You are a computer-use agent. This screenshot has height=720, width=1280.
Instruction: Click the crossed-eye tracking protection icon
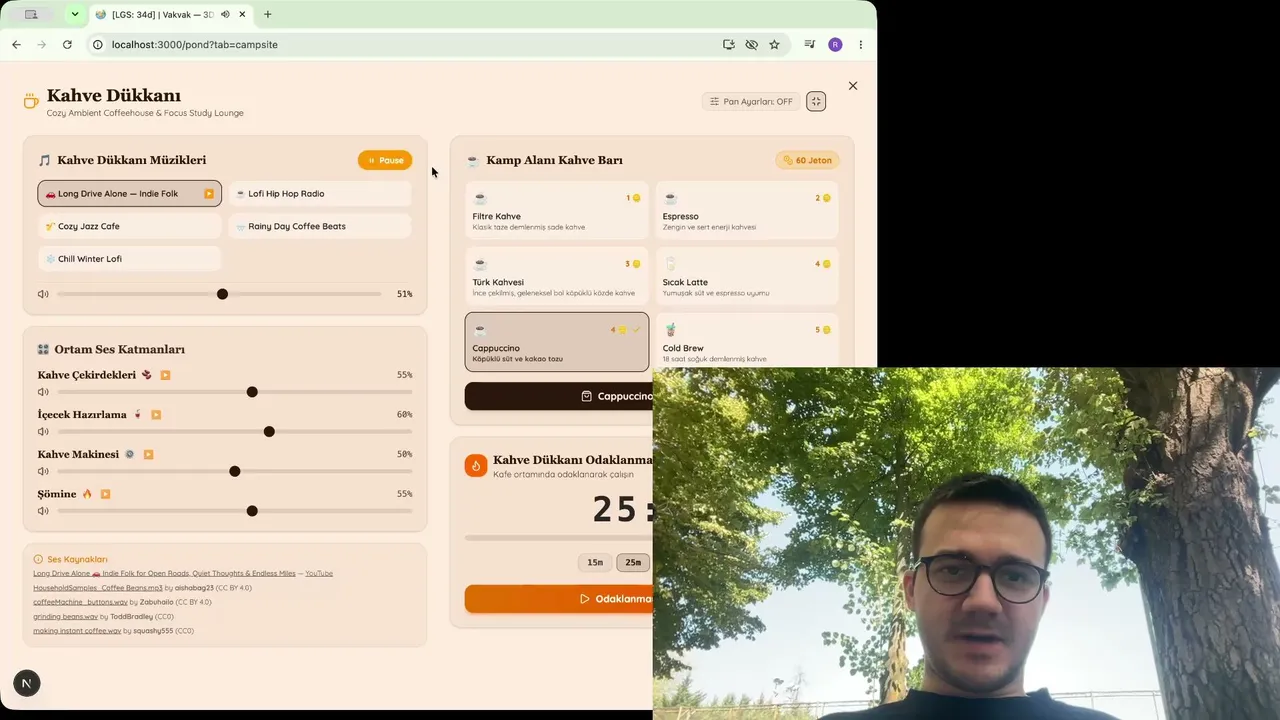click(751, 45)
